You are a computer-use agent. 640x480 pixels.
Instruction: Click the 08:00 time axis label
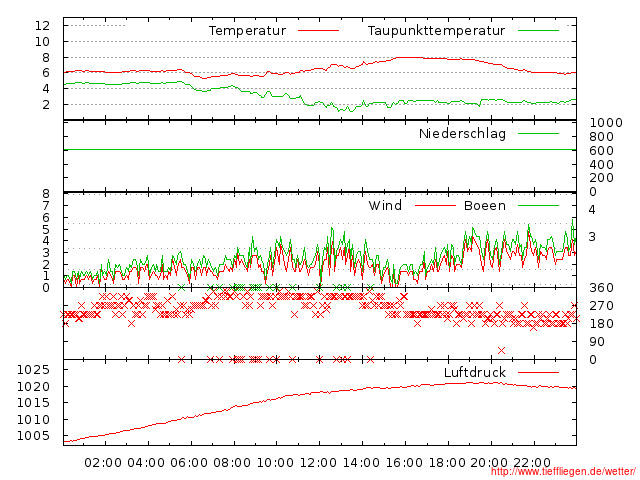pyautogui.click(x=232, y=463)
